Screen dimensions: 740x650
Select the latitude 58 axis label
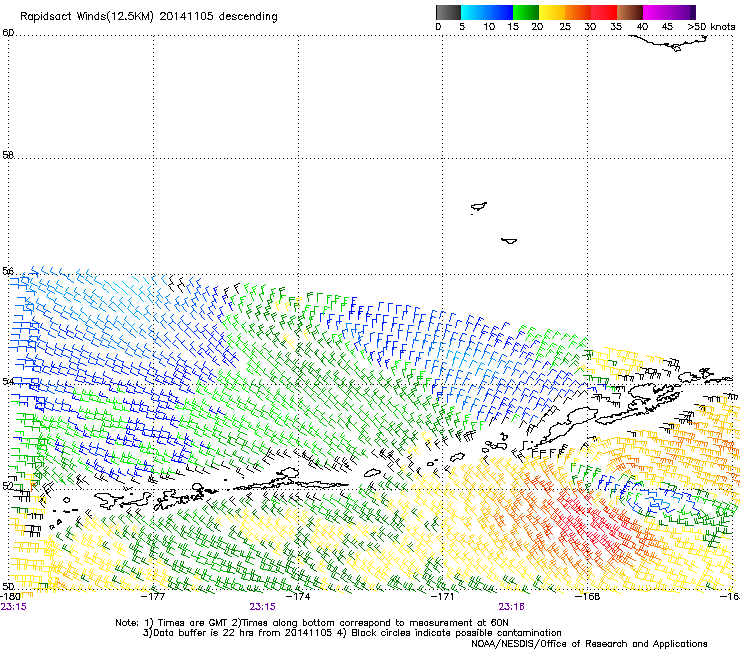coord(8,155)
